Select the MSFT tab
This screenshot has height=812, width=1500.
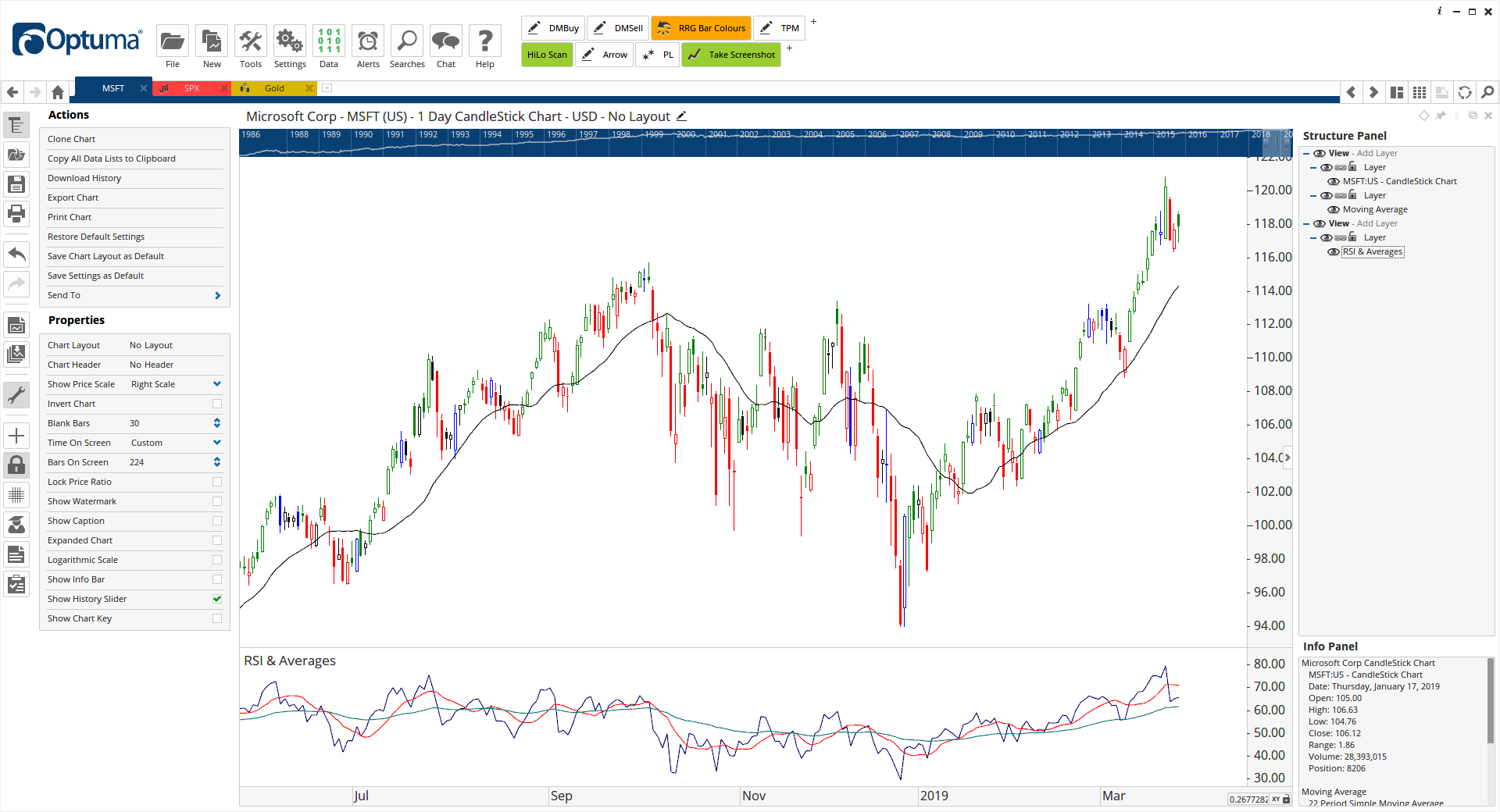113,88
